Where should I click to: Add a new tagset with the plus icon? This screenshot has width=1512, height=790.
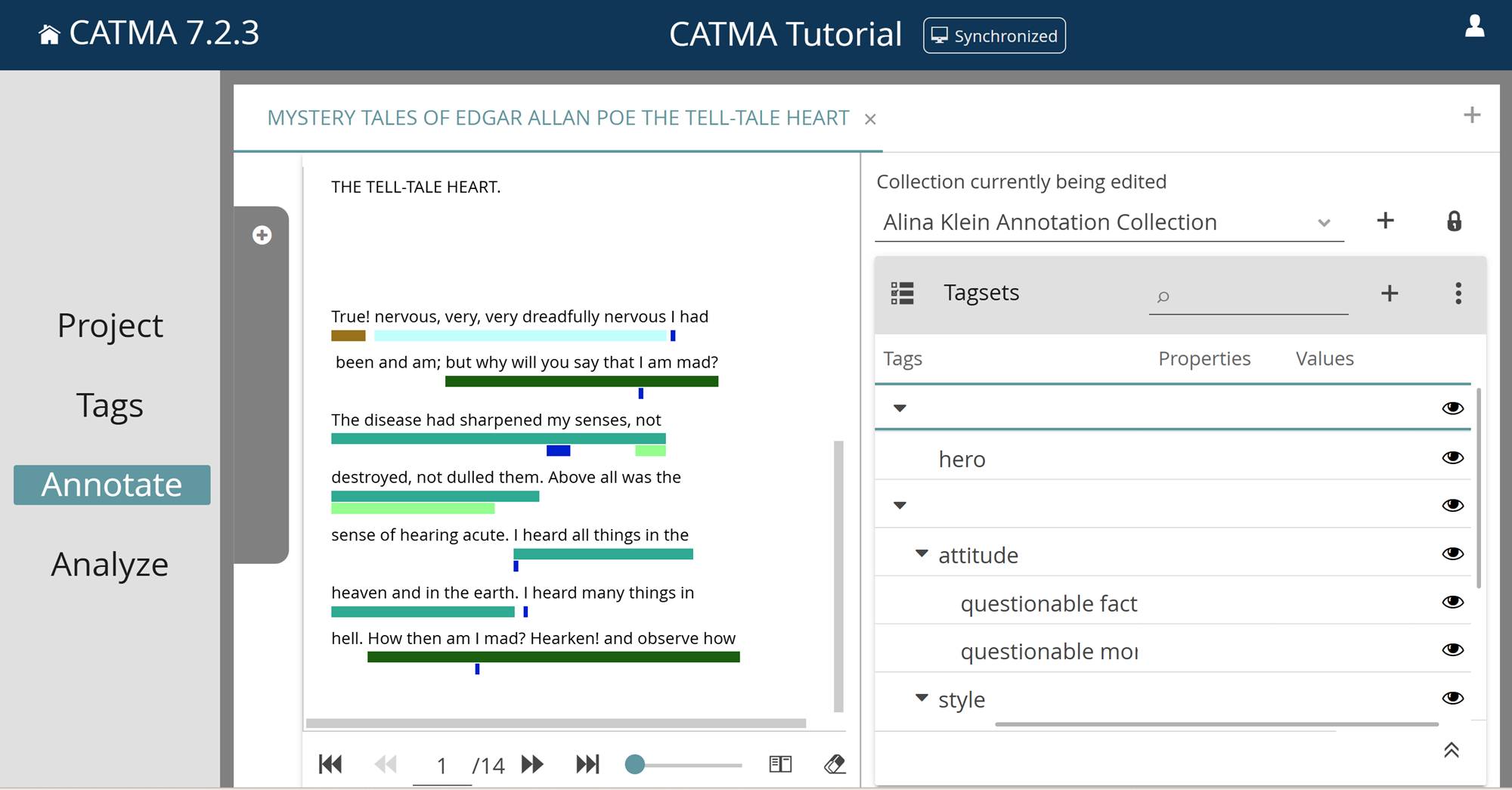click(1389, 294)
